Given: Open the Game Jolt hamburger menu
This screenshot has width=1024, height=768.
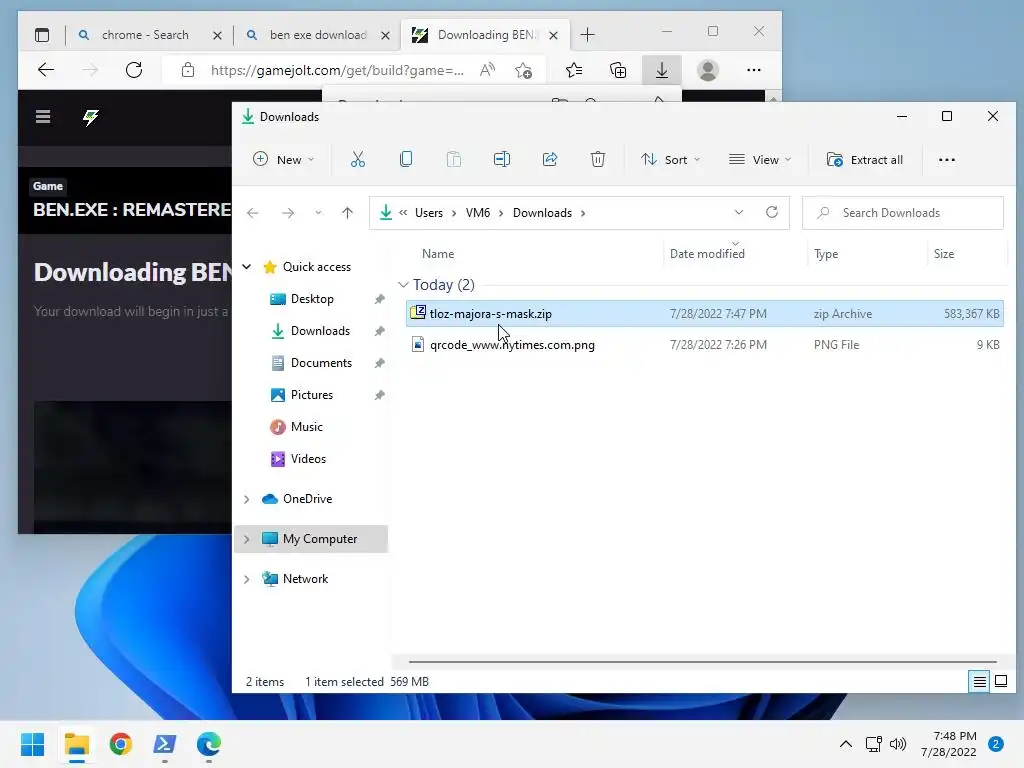Looking at the screenshot, I should tap(43, 117).
